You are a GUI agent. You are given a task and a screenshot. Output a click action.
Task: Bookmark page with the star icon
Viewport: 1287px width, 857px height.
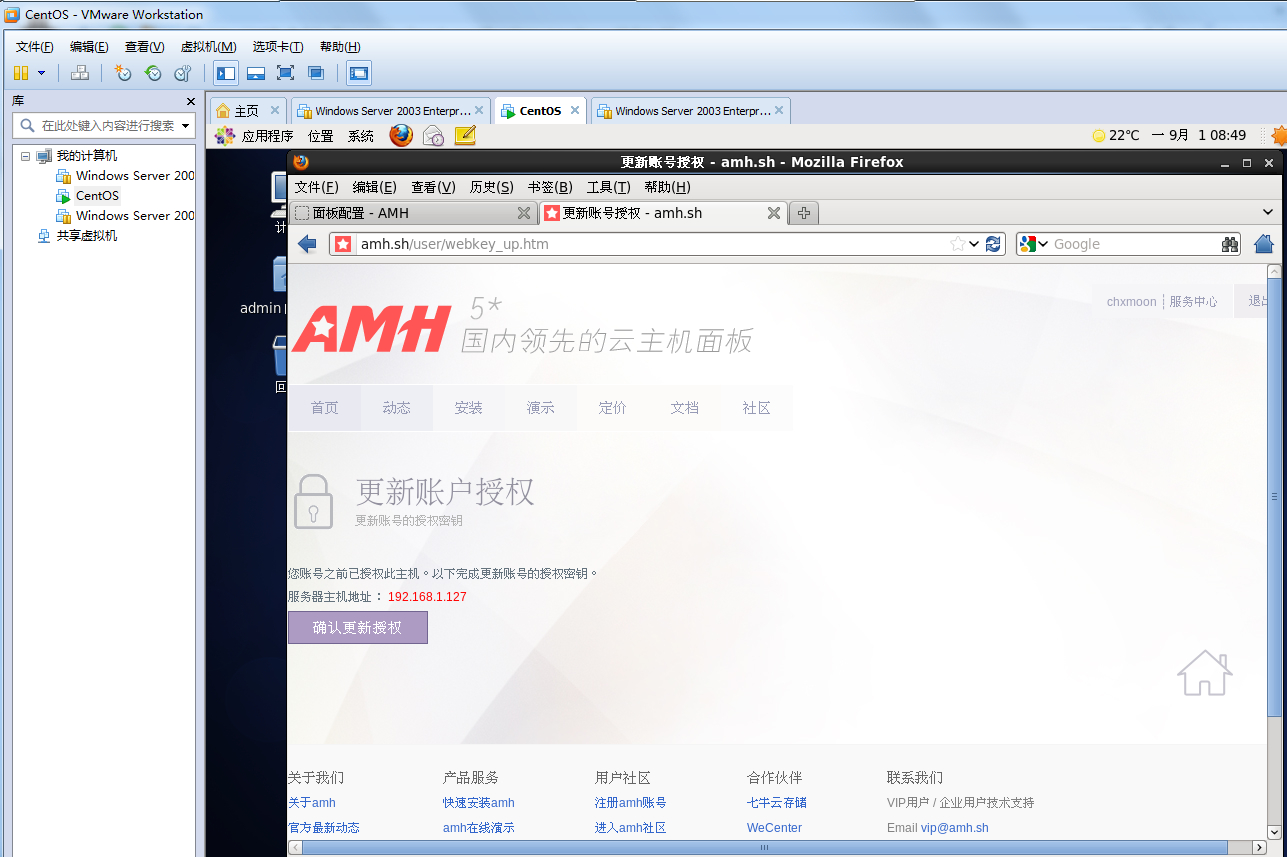(957, 244)
